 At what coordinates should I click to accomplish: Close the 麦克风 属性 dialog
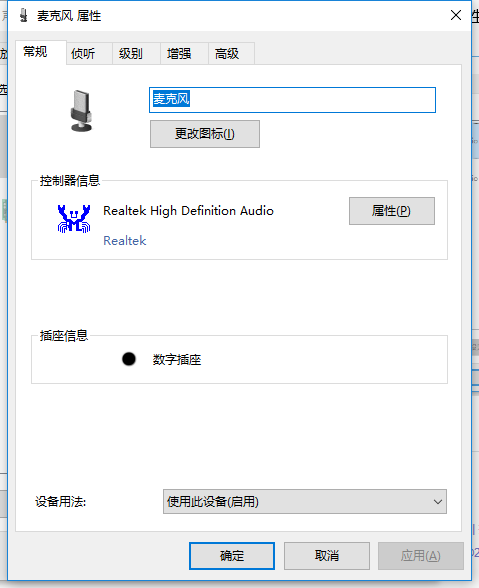tap(456, 15)
